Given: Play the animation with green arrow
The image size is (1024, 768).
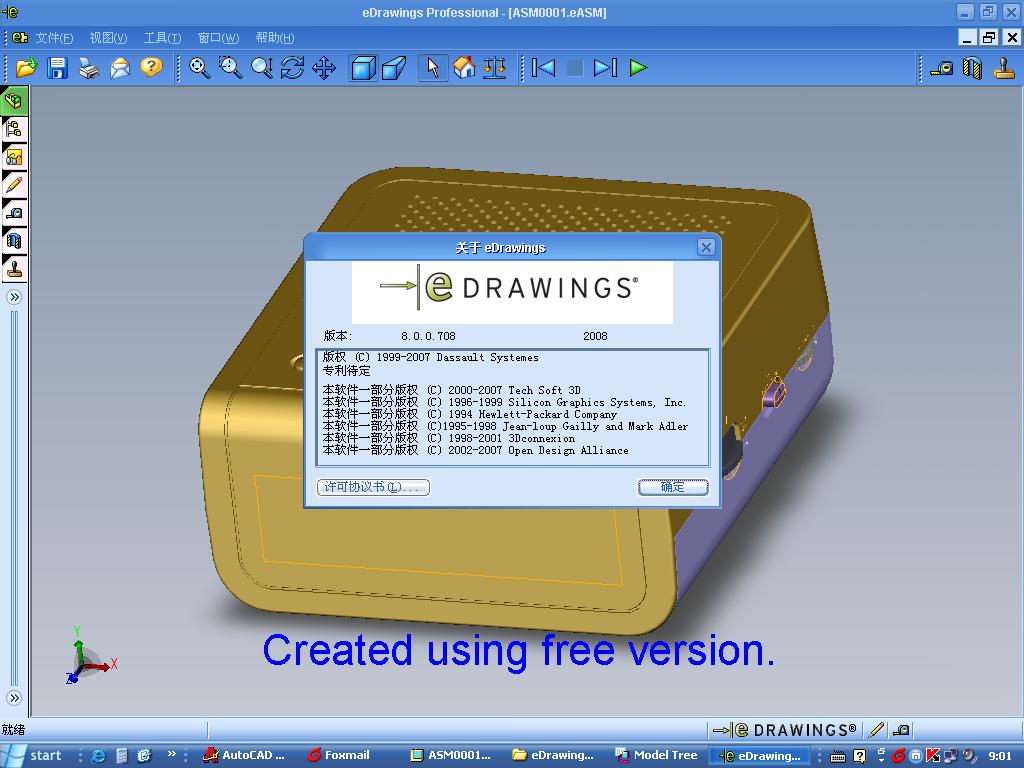Looking at the screenshot, I should (x=638, y=68).
